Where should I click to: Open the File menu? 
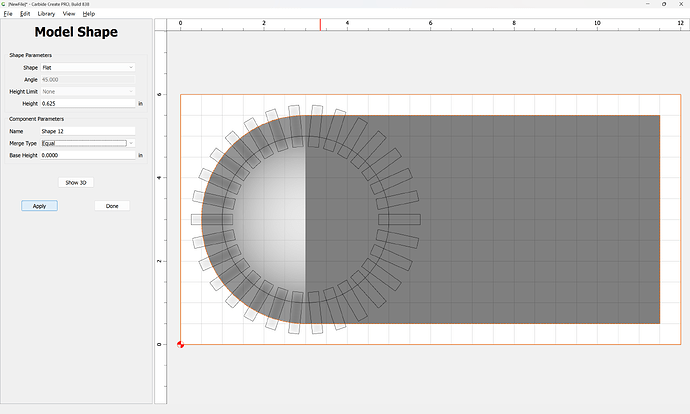click(8, 14)
